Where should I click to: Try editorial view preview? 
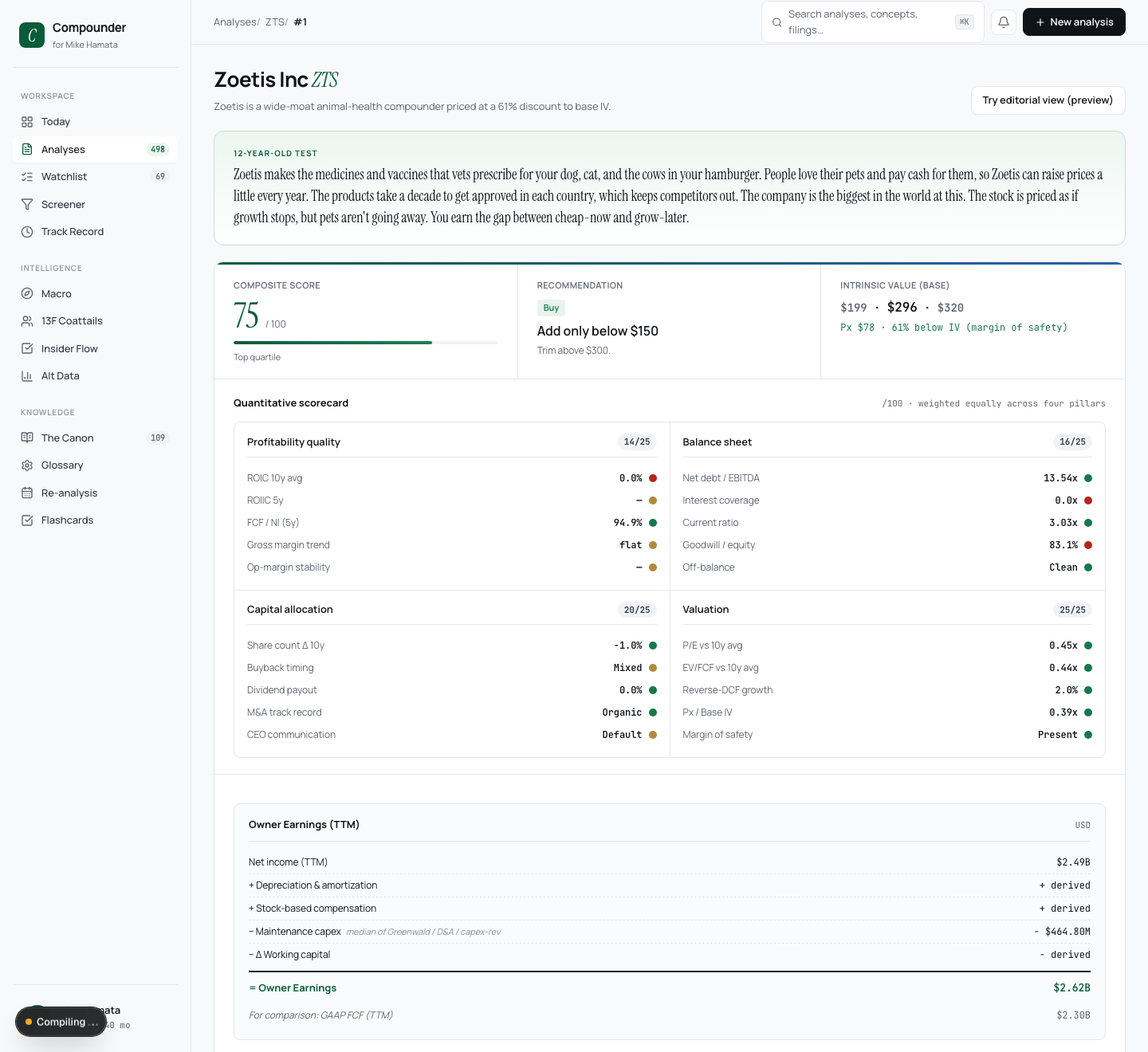coord(1048,100)
